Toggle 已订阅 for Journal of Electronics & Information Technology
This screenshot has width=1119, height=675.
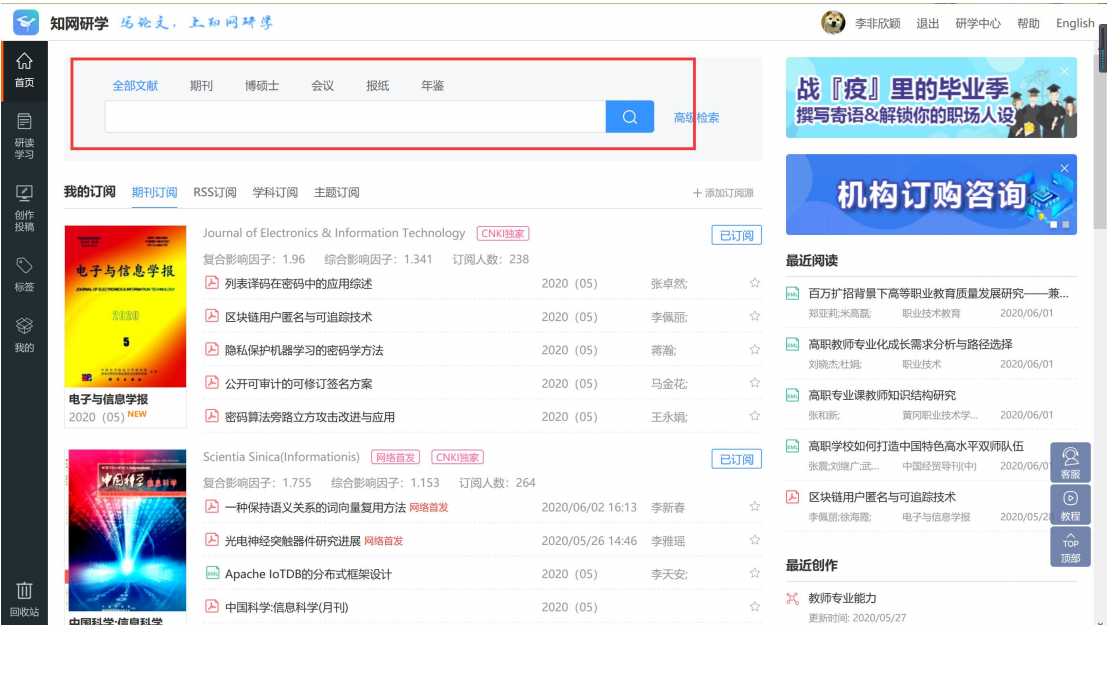pyautogui.click(x=736, y=236)
